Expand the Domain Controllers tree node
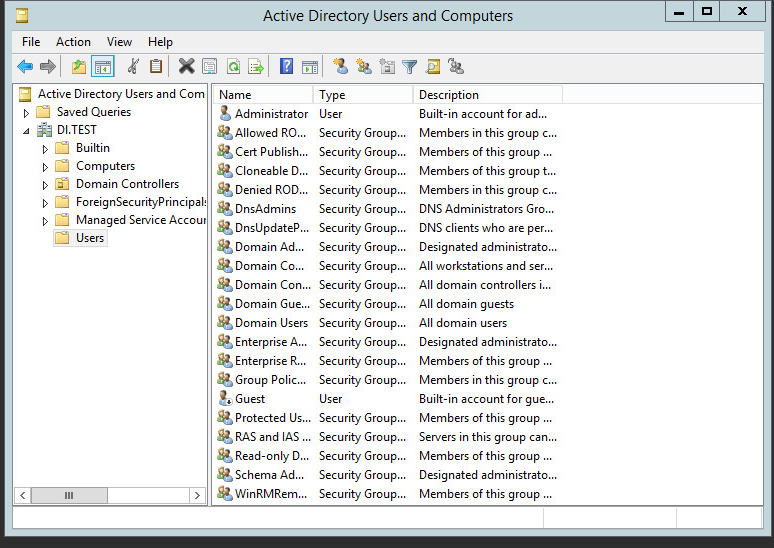This screenshot has width=774, height=548. click(45, 185)
